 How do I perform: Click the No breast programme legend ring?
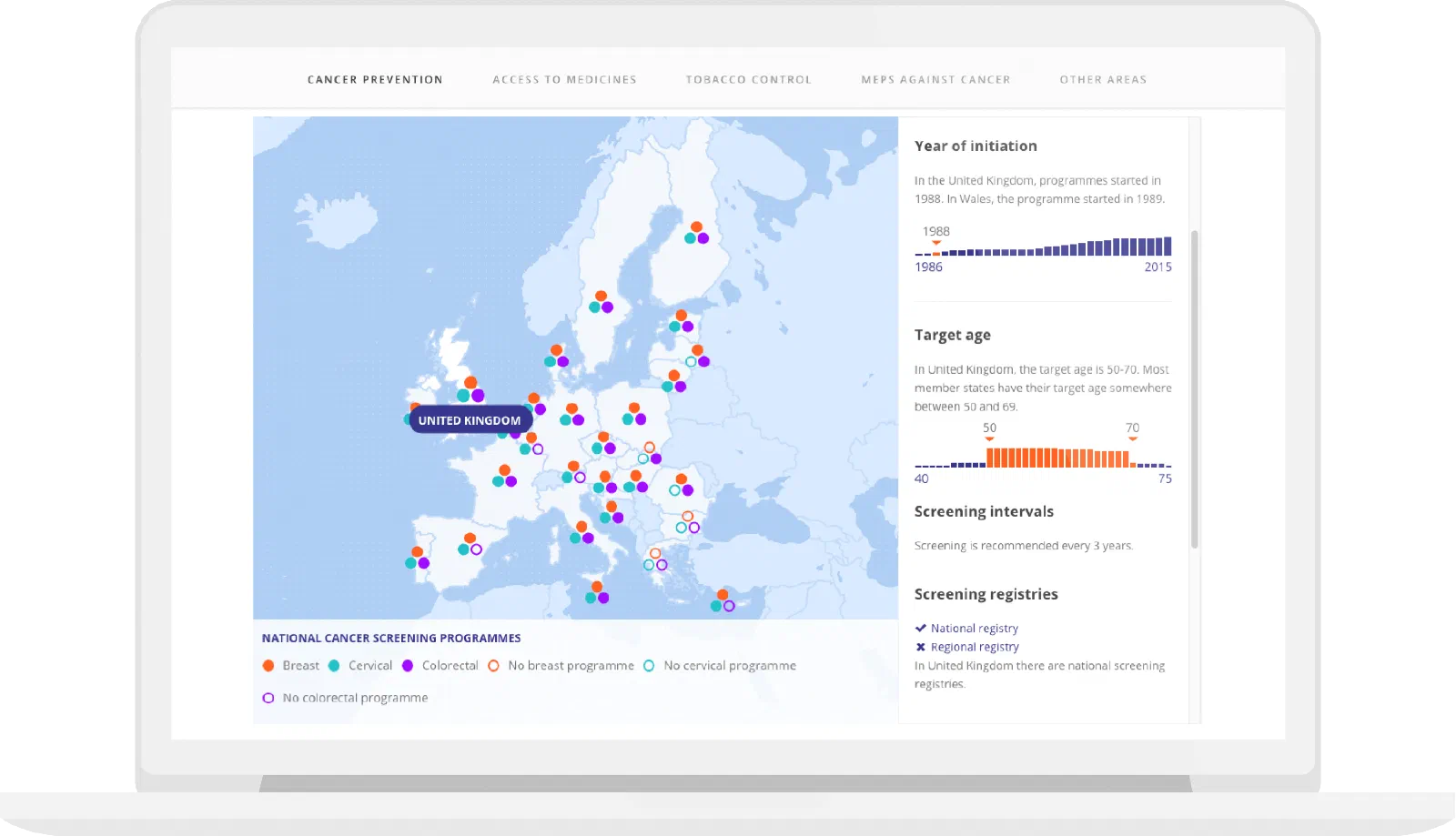(493, 666)
